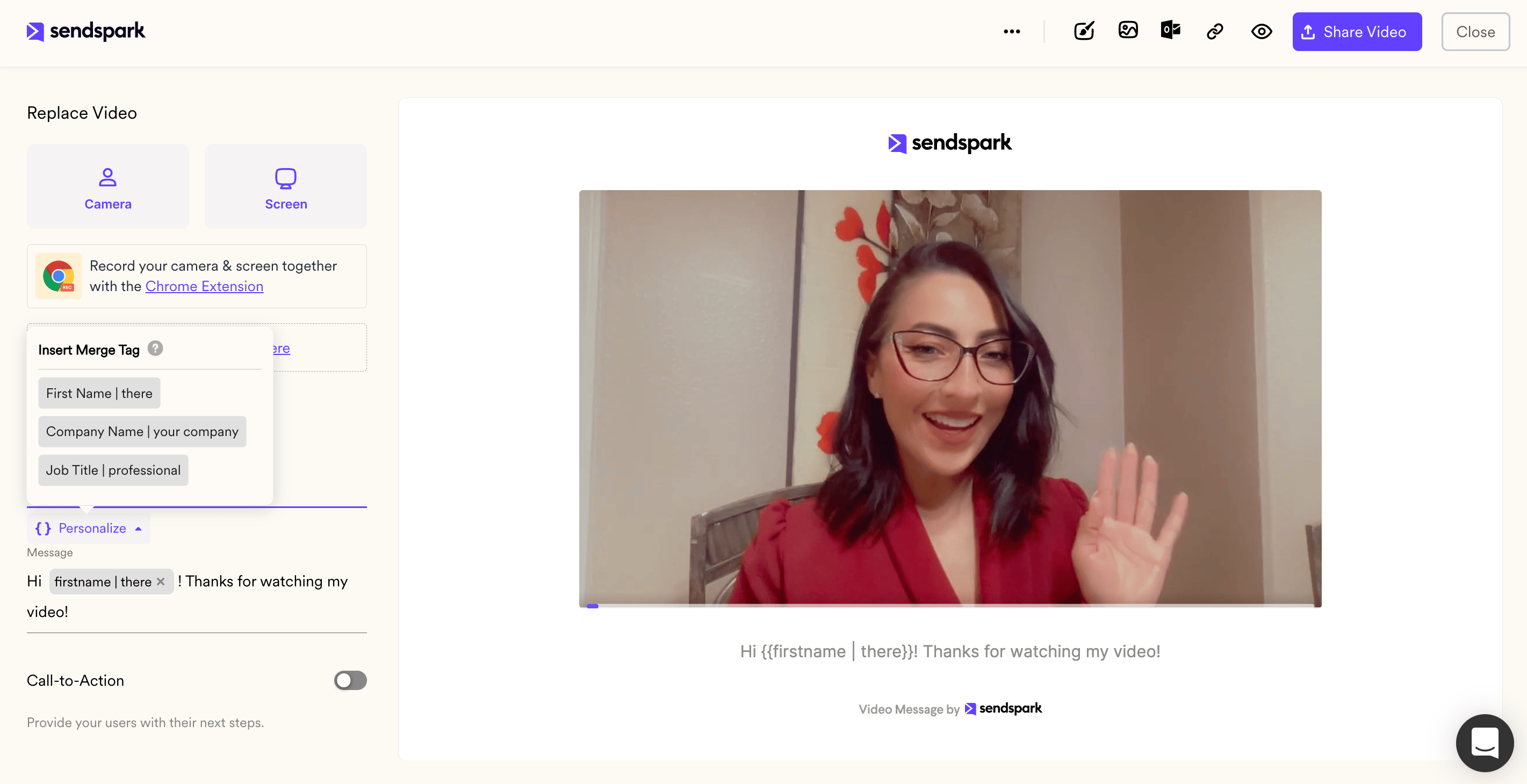Screen dimensions: 1527x784
Task: Preview the video with the eye icon
Action: (x=1262, y=31)
